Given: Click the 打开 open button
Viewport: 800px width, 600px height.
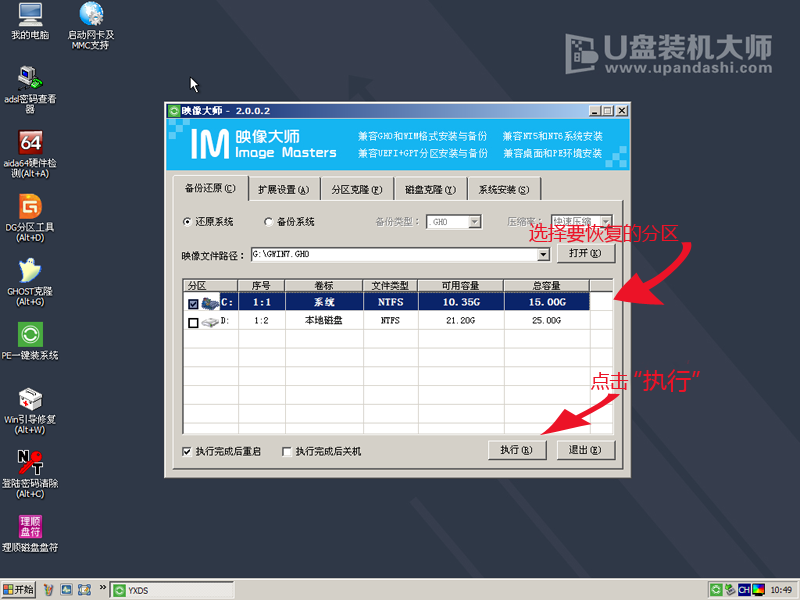Looking at the screenshot, I should [585, 253].
